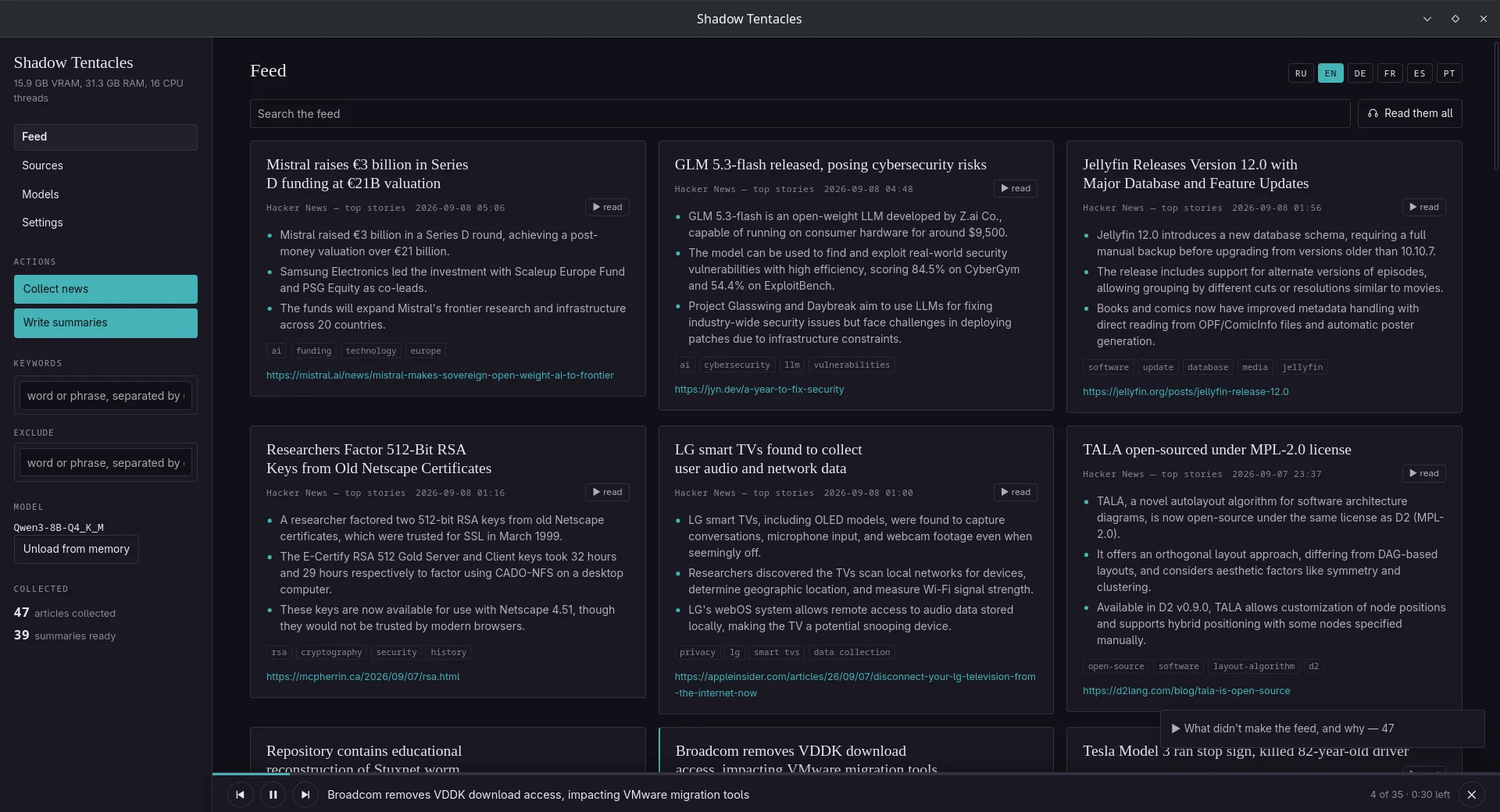This screenshot has width=1500, height=812.
Task: Click the Exclude input field
Action: [x=105, y=463]
